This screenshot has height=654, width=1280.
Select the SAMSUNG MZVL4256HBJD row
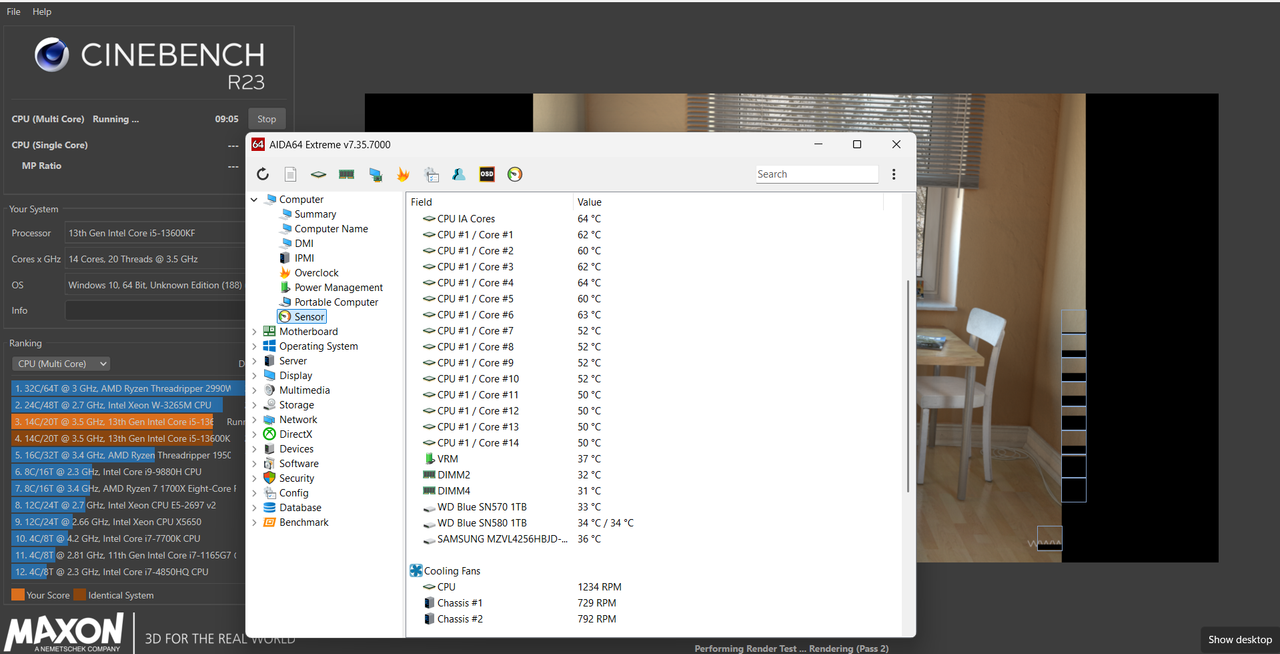point(645,539)
